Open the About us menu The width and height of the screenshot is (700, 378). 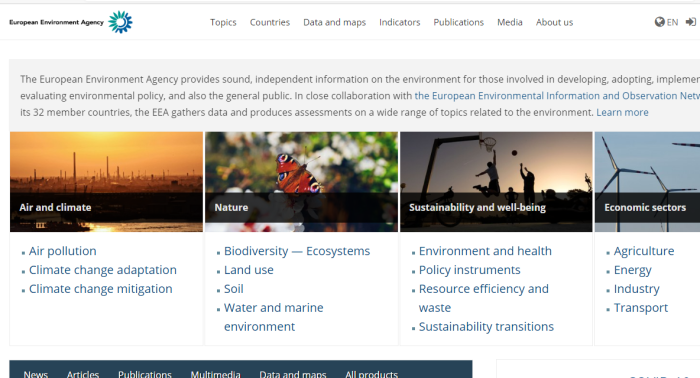pyautogui.click(x=554, y=22)
